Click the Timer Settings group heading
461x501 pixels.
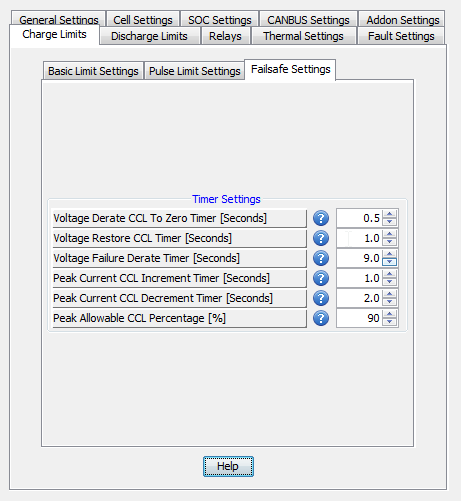(x=226, y=199)
